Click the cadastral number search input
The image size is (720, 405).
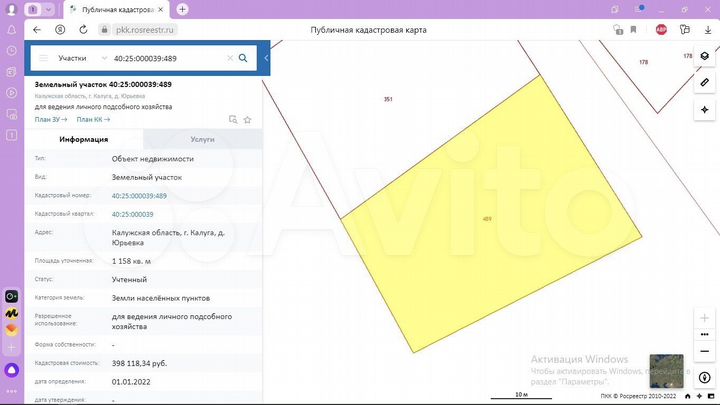(168, 58)
